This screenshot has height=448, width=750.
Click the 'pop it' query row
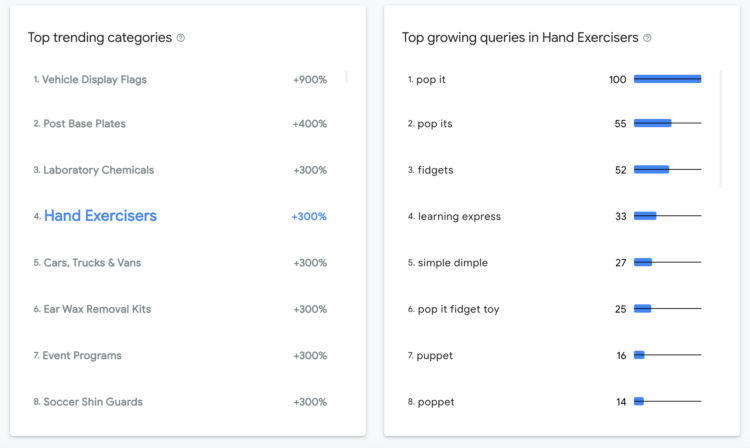click(554, 79)
